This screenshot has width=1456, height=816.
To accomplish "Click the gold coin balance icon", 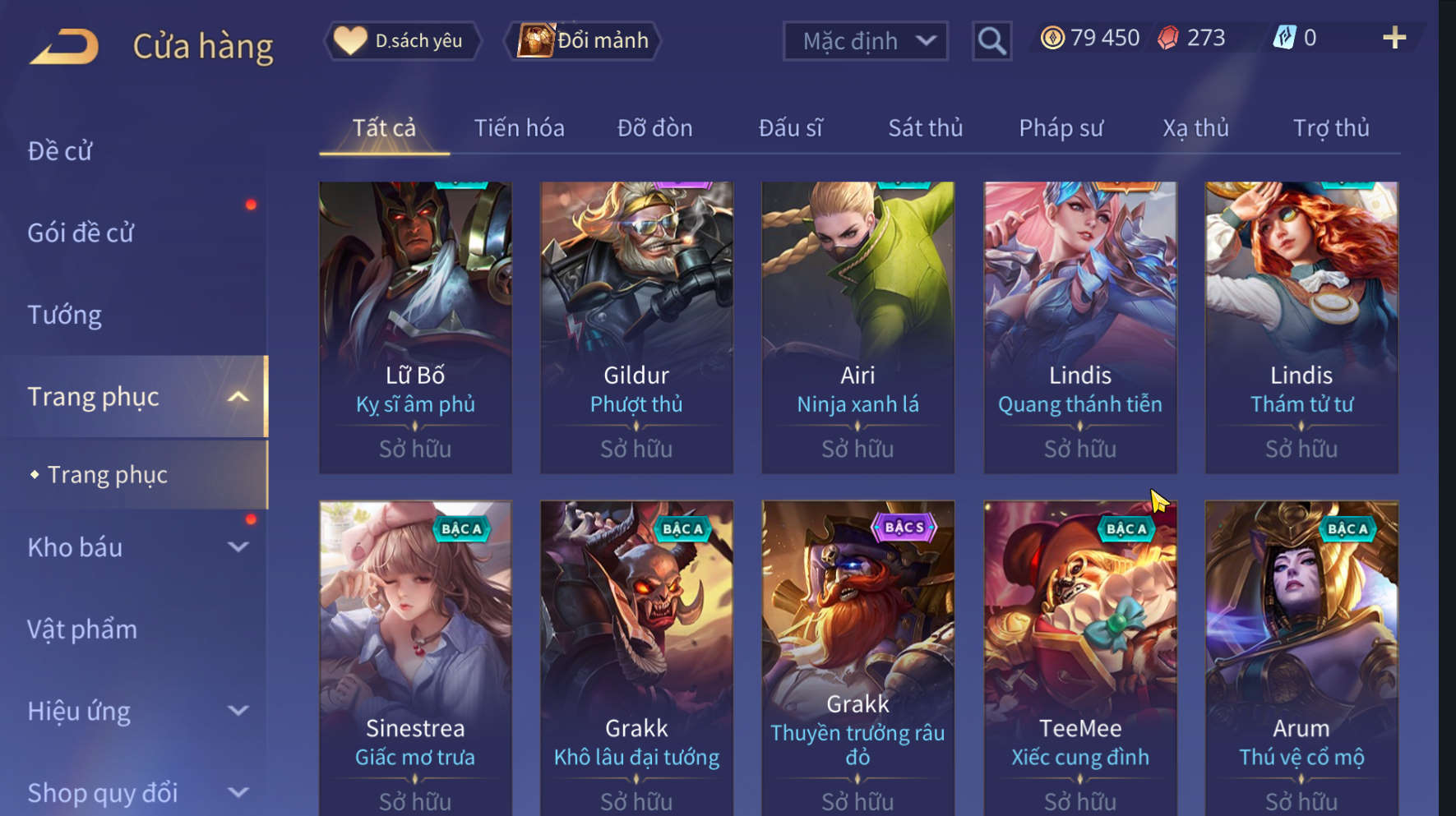I will [x=1052, y=38].
